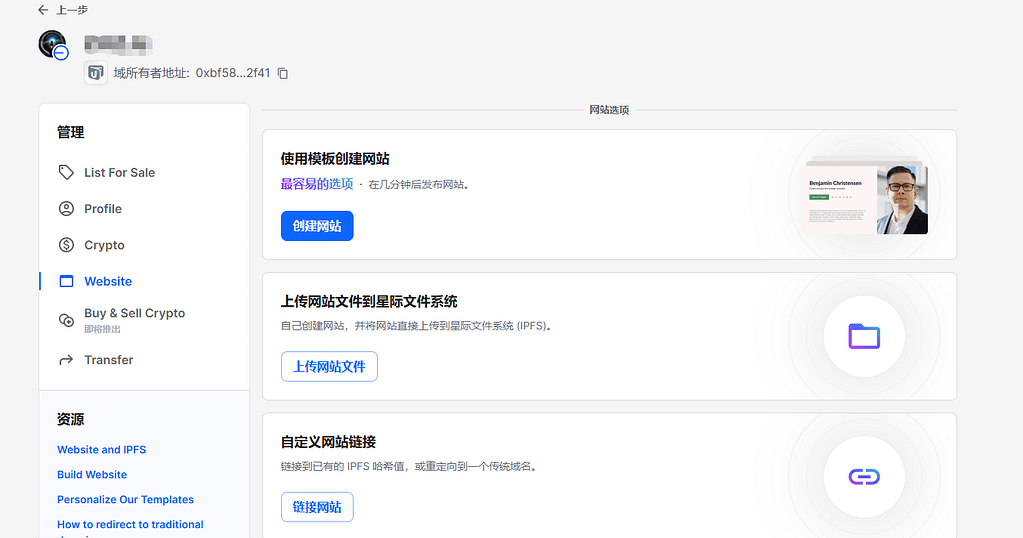Click the List For Sale tag icon
The height and width of the screenshot is (538, 1023).
pos(66,172)
